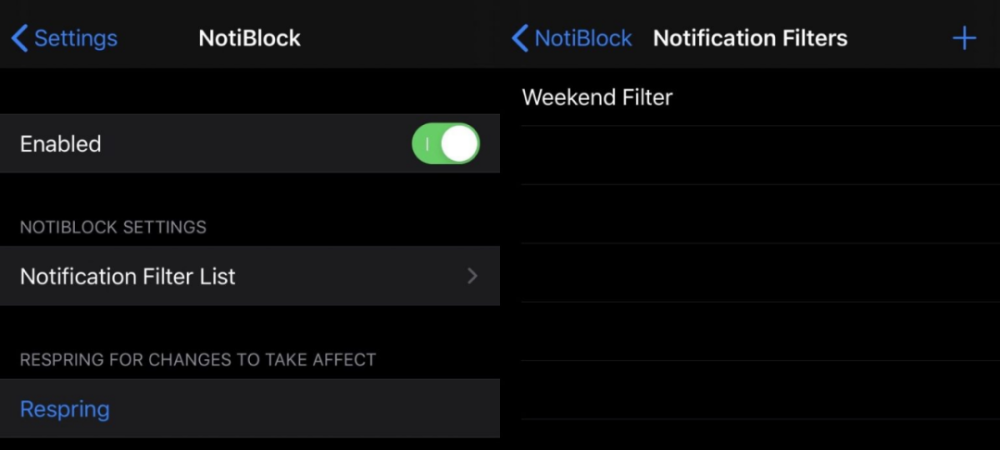Return to NotiBlock via the back label
This screenshot has width=1000, height=450.
pyautogui.click(x=583, y=38)
